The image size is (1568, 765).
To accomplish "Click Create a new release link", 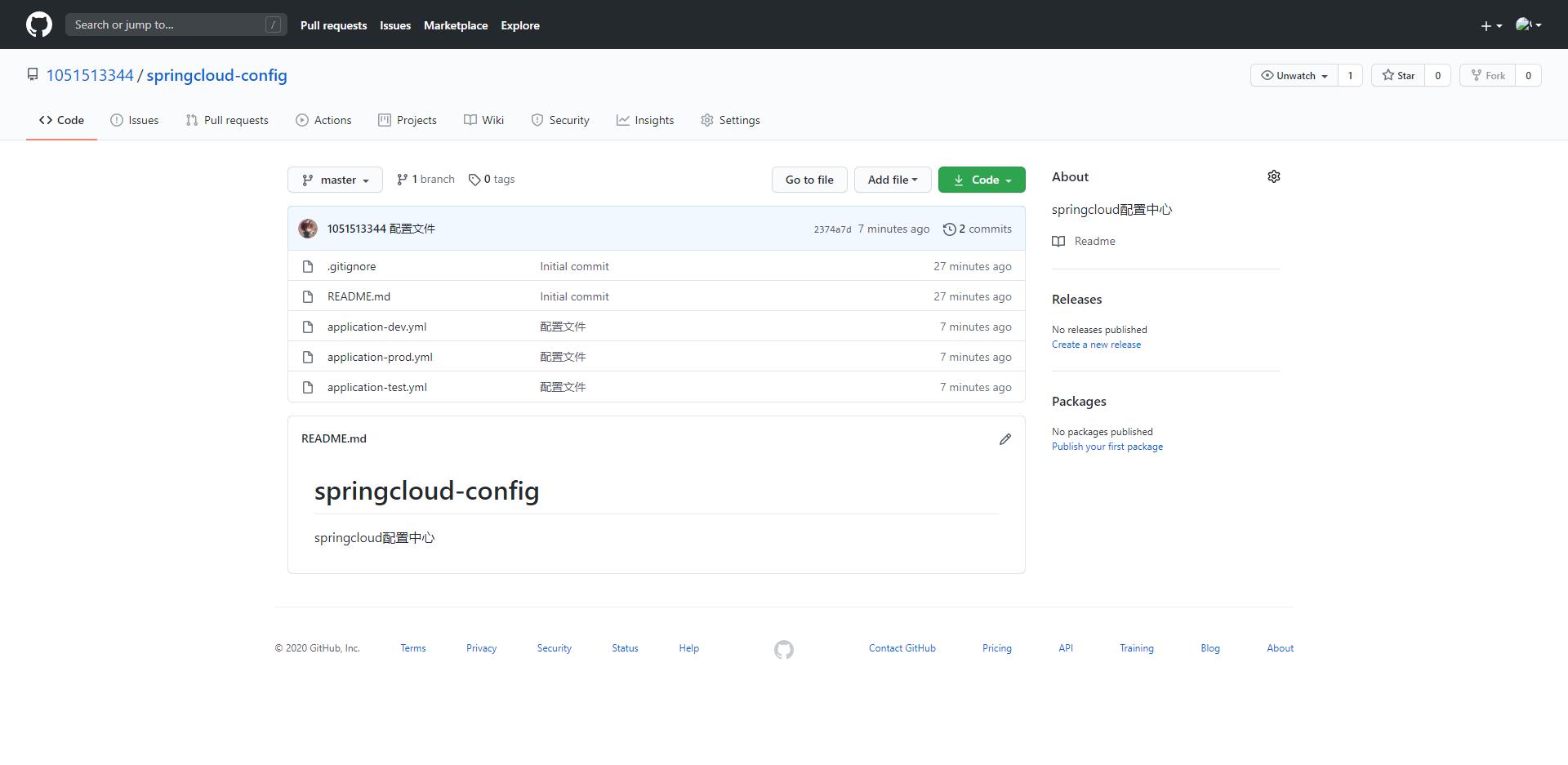I will (1096, 345).
